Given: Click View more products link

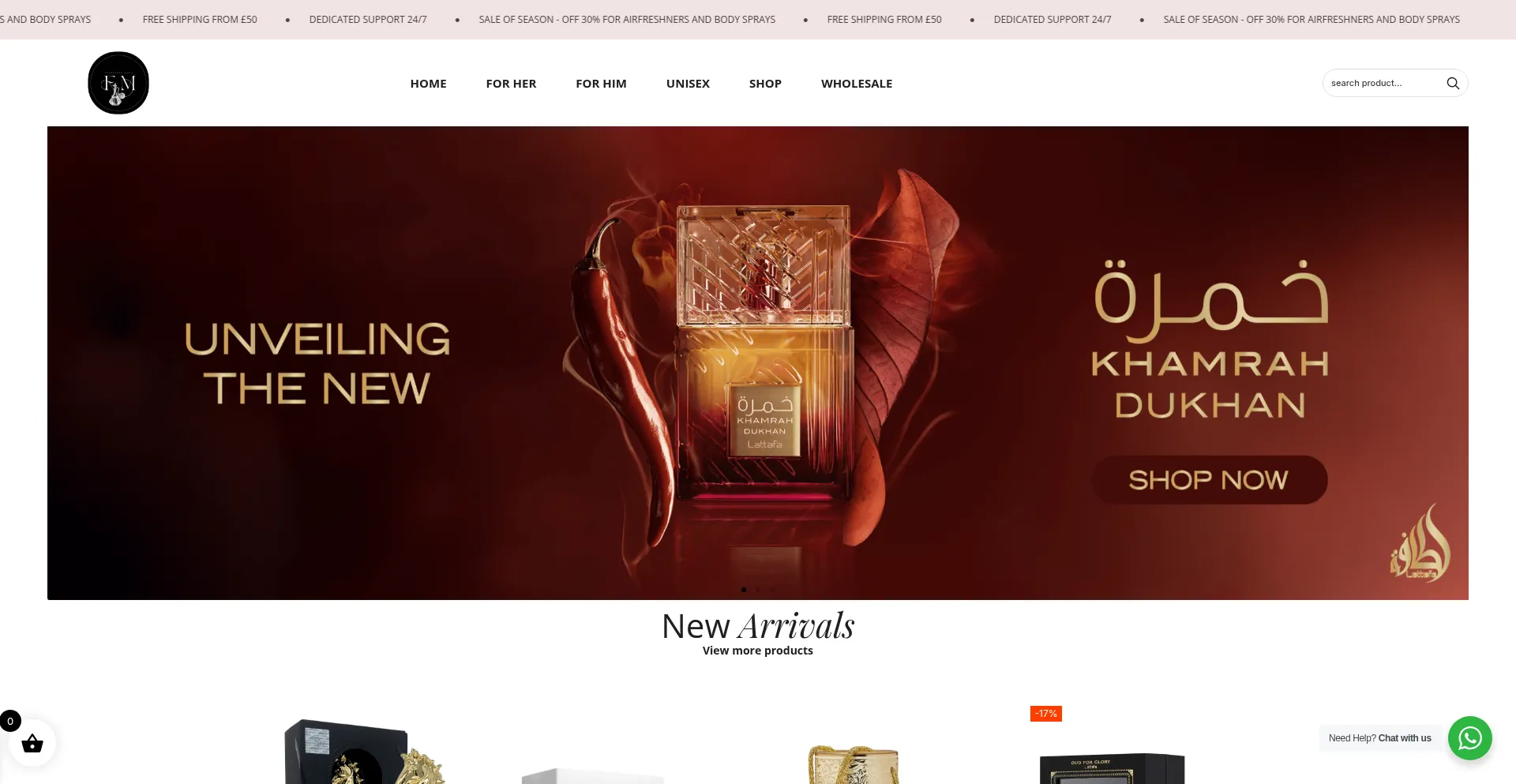Looking at the screenshot, I should point(758,651).
